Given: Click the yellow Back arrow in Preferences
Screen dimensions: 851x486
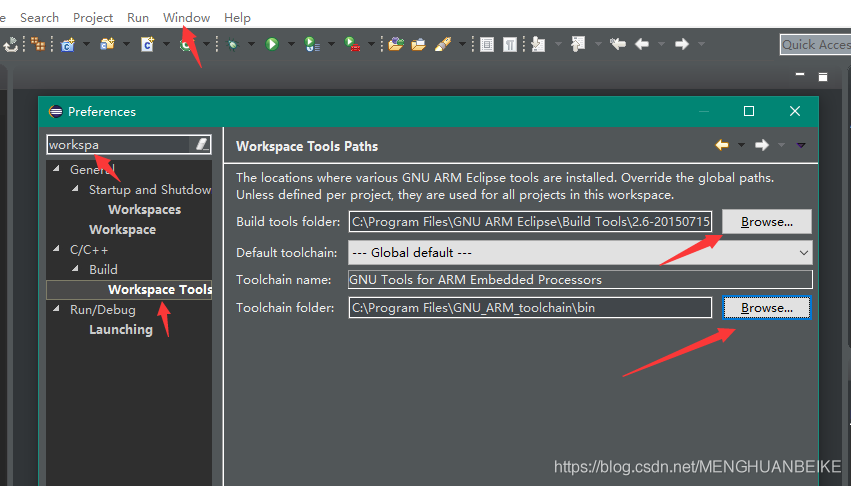Looking at the screenshot, I should pyautogui.click(x=722, y=145).
